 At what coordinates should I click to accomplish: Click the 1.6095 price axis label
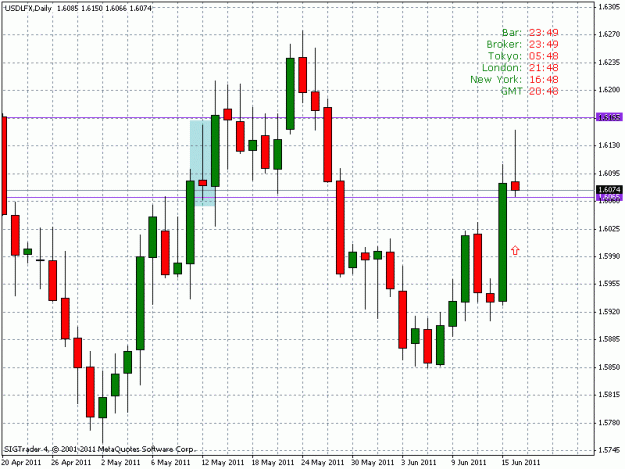[x=609, y=173]
